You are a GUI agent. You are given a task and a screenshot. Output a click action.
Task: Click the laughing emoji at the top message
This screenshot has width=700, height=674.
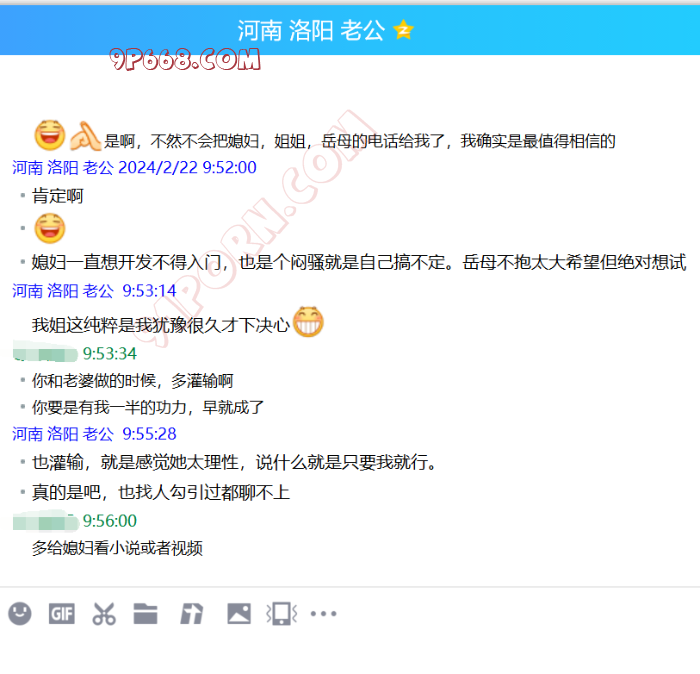[49, 134]
